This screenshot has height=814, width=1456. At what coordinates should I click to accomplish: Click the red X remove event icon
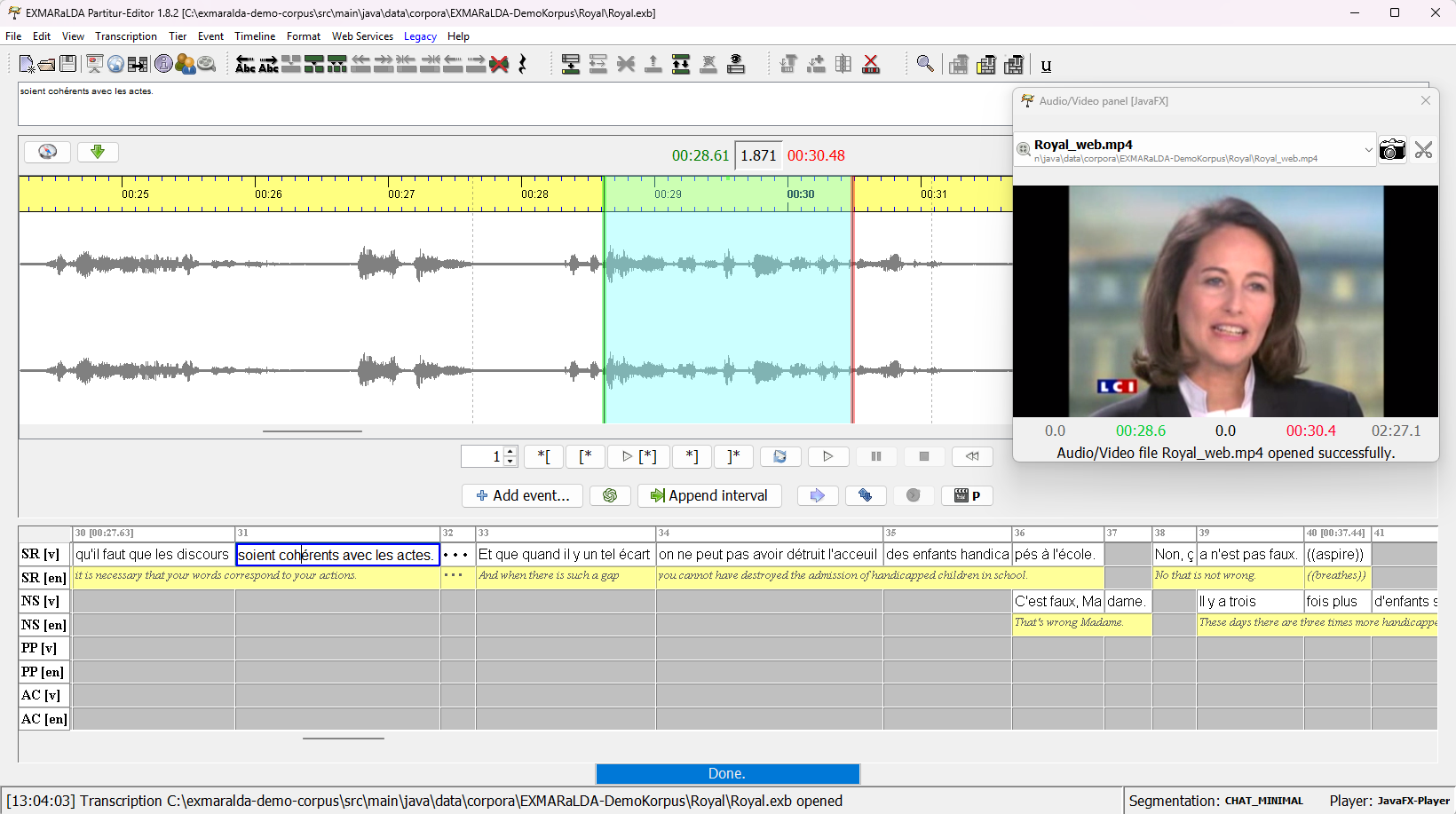click(x=499, y=64)
